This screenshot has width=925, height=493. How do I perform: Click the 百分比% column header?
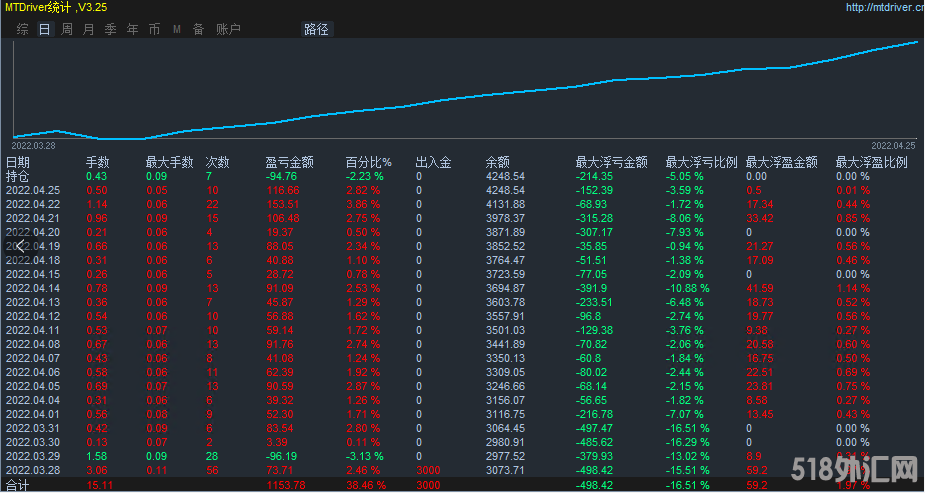click(x=369, y=163)
